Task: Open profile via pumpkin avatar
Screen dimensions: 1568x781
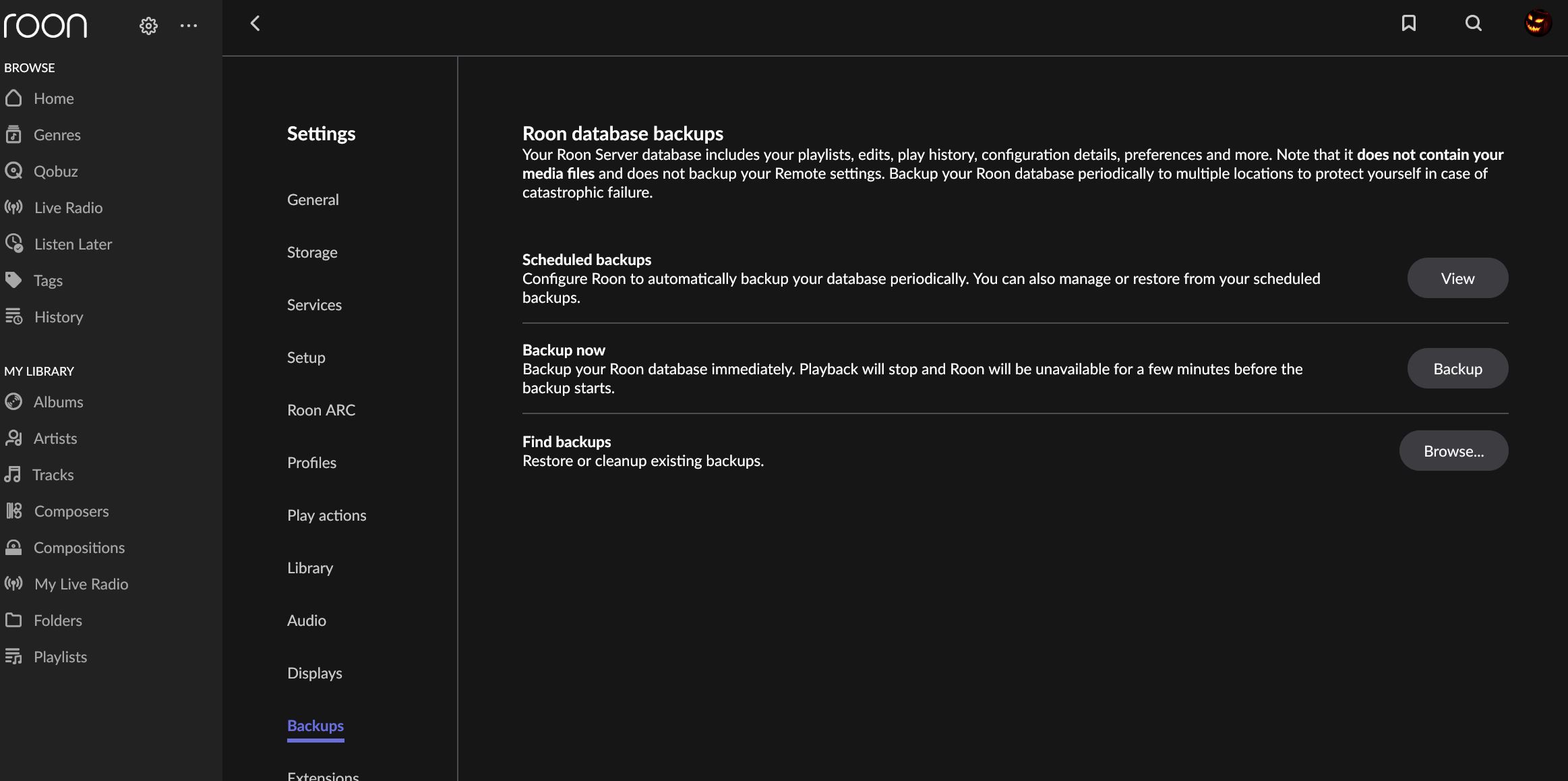Action: tap(1538, 23)
